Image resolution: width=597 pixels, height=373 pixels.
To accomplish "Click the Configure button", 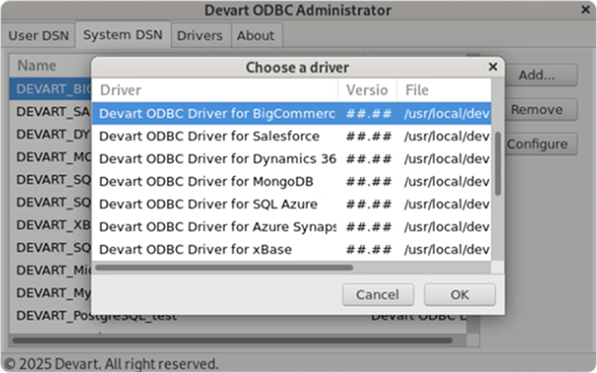I will (x=537, y=144).
